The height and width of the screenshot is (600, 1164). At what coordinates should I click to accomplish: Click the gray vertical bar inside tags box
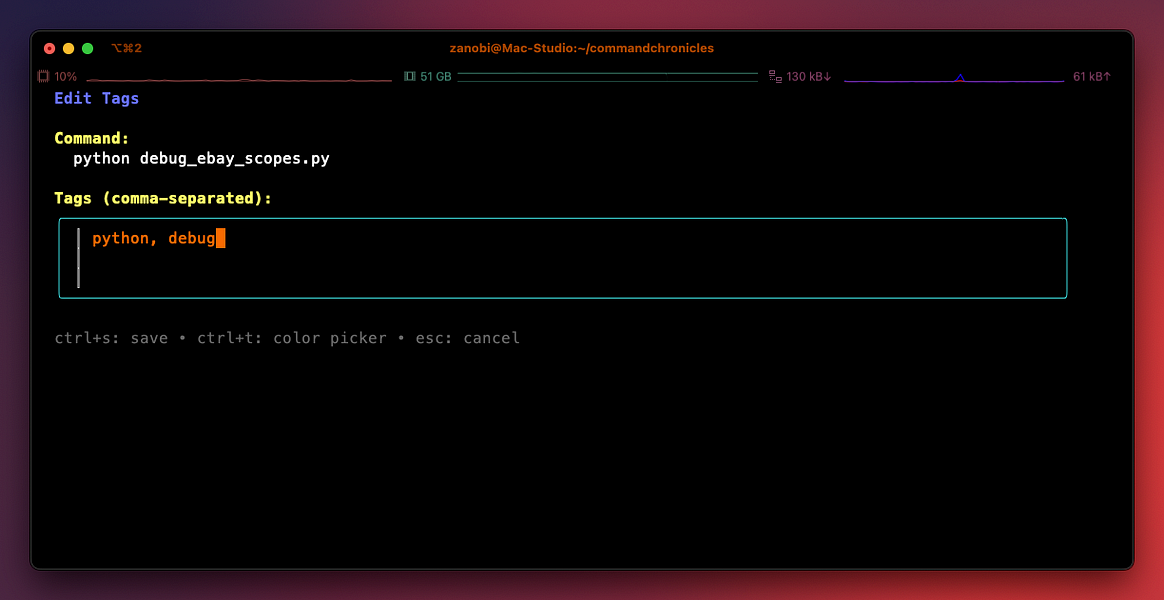pos(78,258)
